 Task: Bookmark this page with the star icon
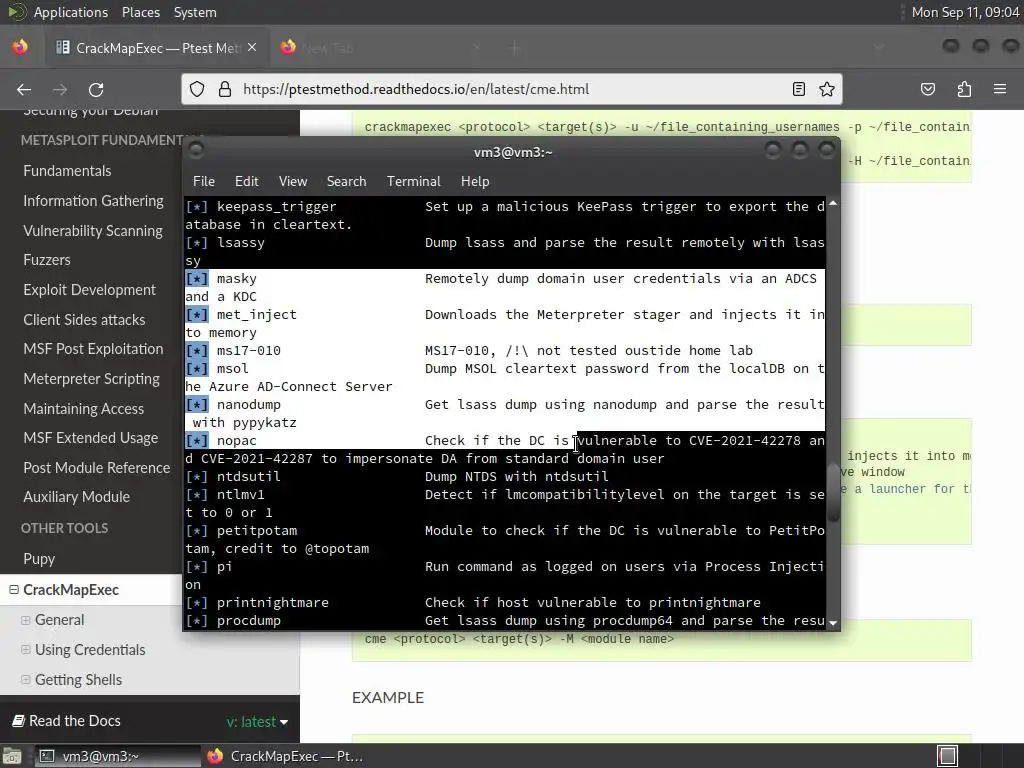pos(827,89)
